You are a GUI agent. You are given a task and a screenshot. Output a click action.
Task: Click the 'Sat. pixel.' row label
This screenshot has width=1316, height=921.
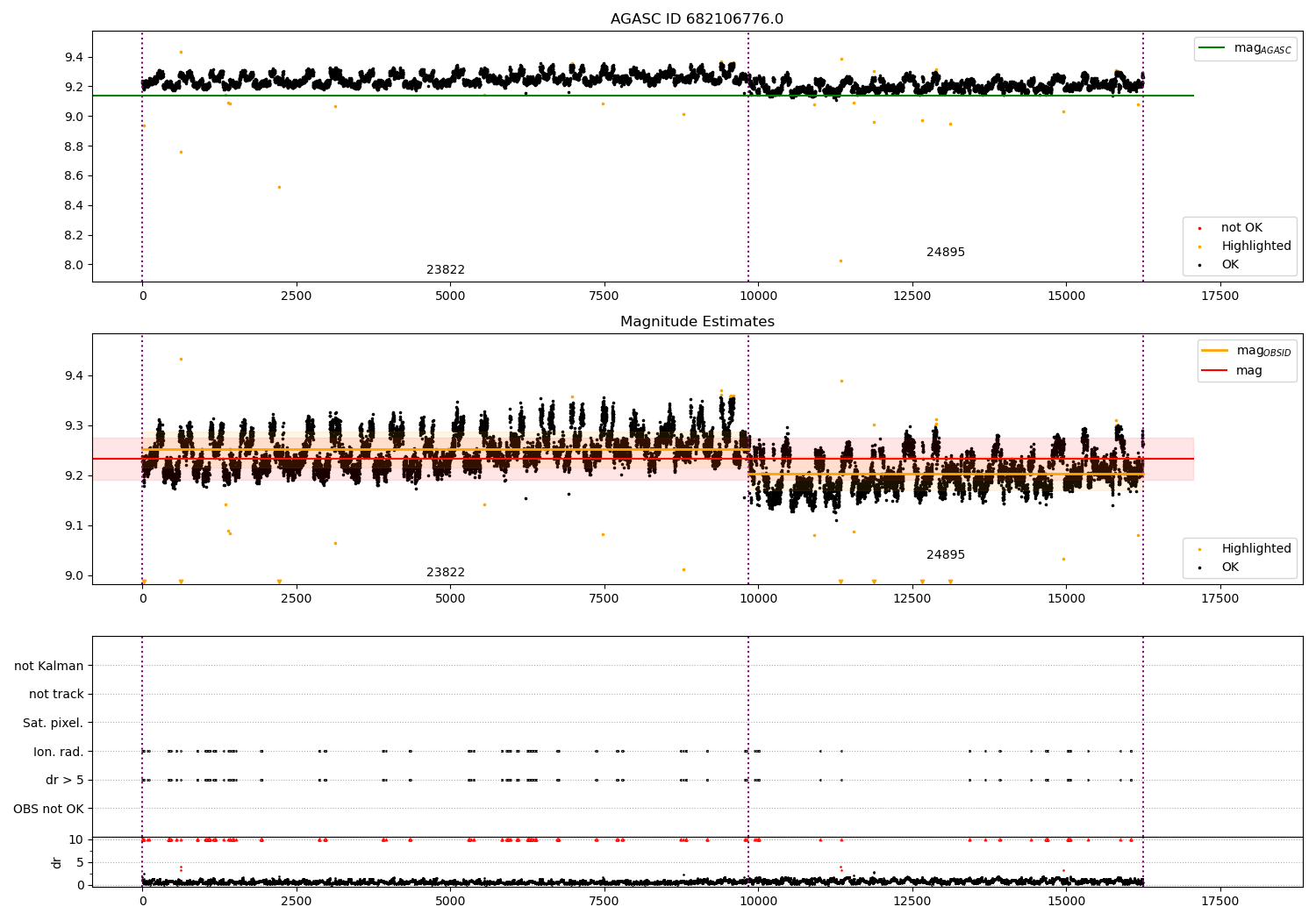pos(54,724)
